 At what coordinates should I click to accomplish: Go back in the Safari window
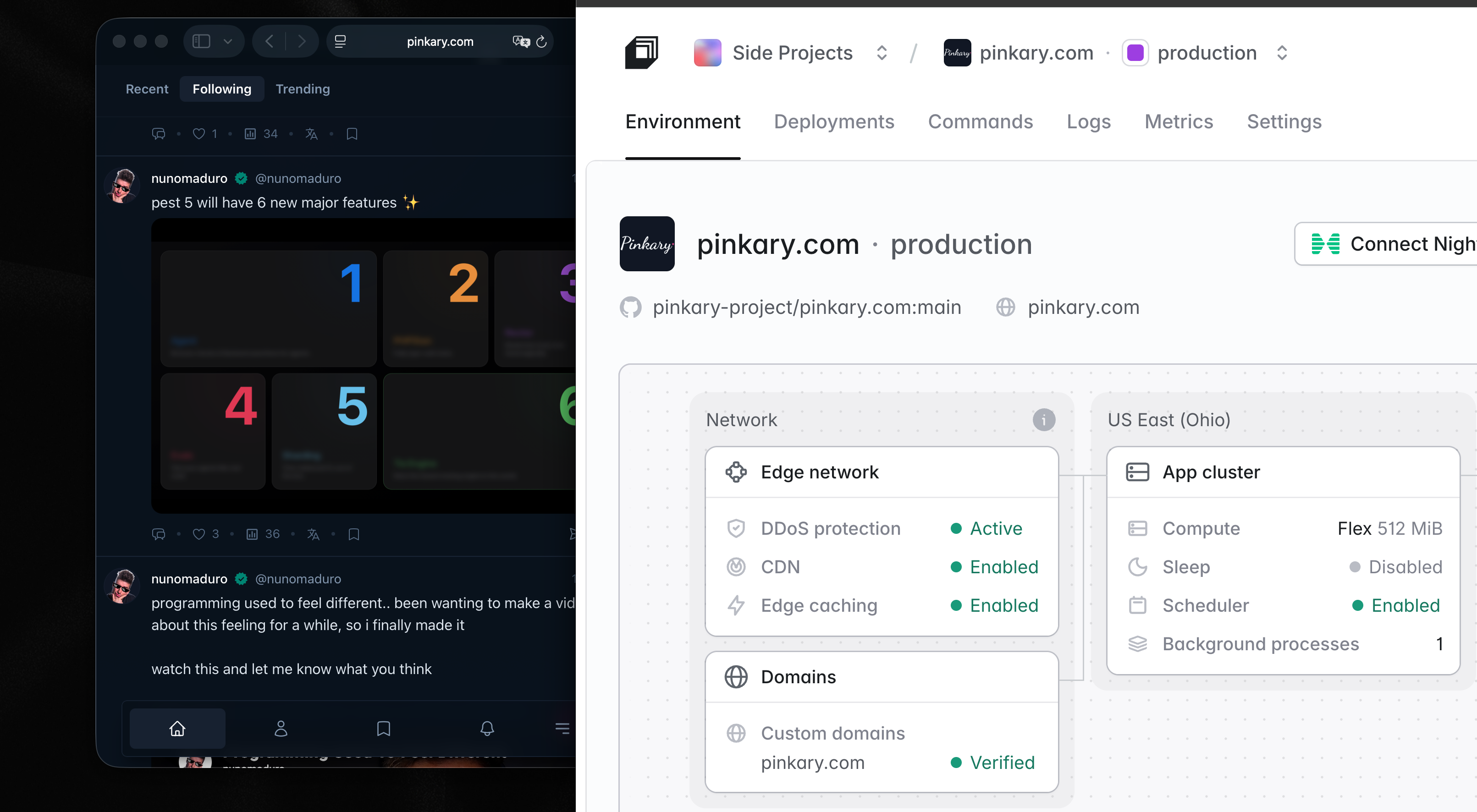[x=270, y=41]
